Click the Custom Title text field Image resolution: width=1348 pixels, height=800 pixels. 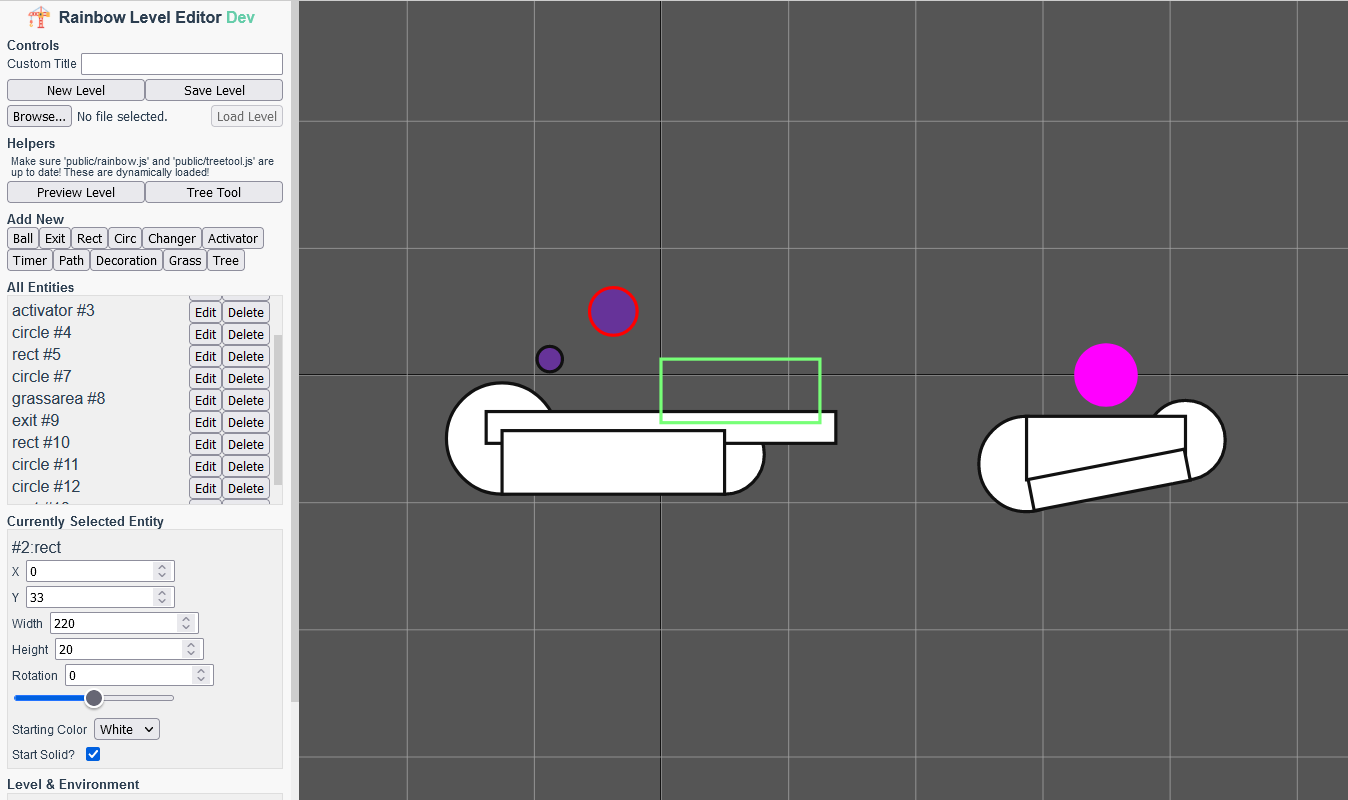point(181,63)
